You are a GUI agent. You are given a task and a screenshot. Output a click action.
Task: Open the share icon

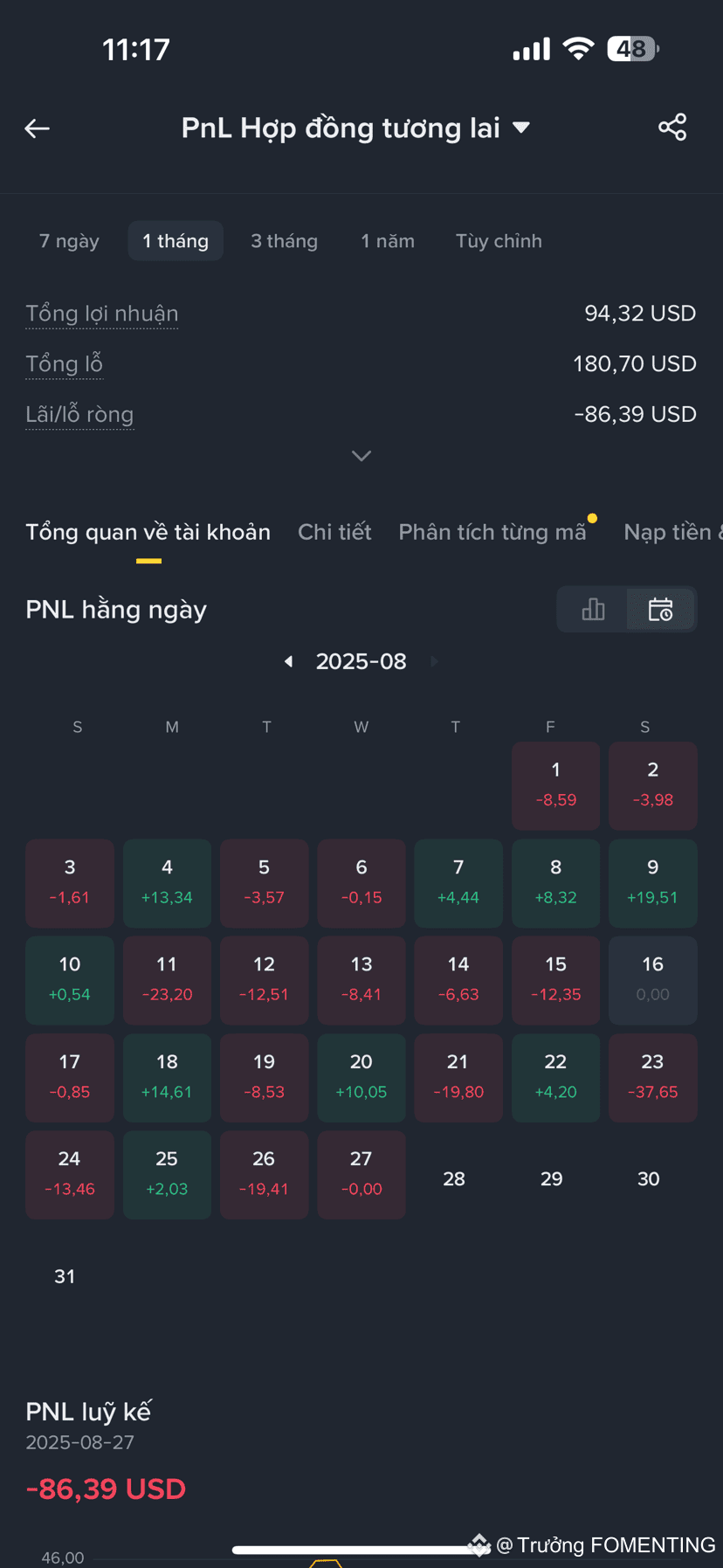click(x=672, y=128)
